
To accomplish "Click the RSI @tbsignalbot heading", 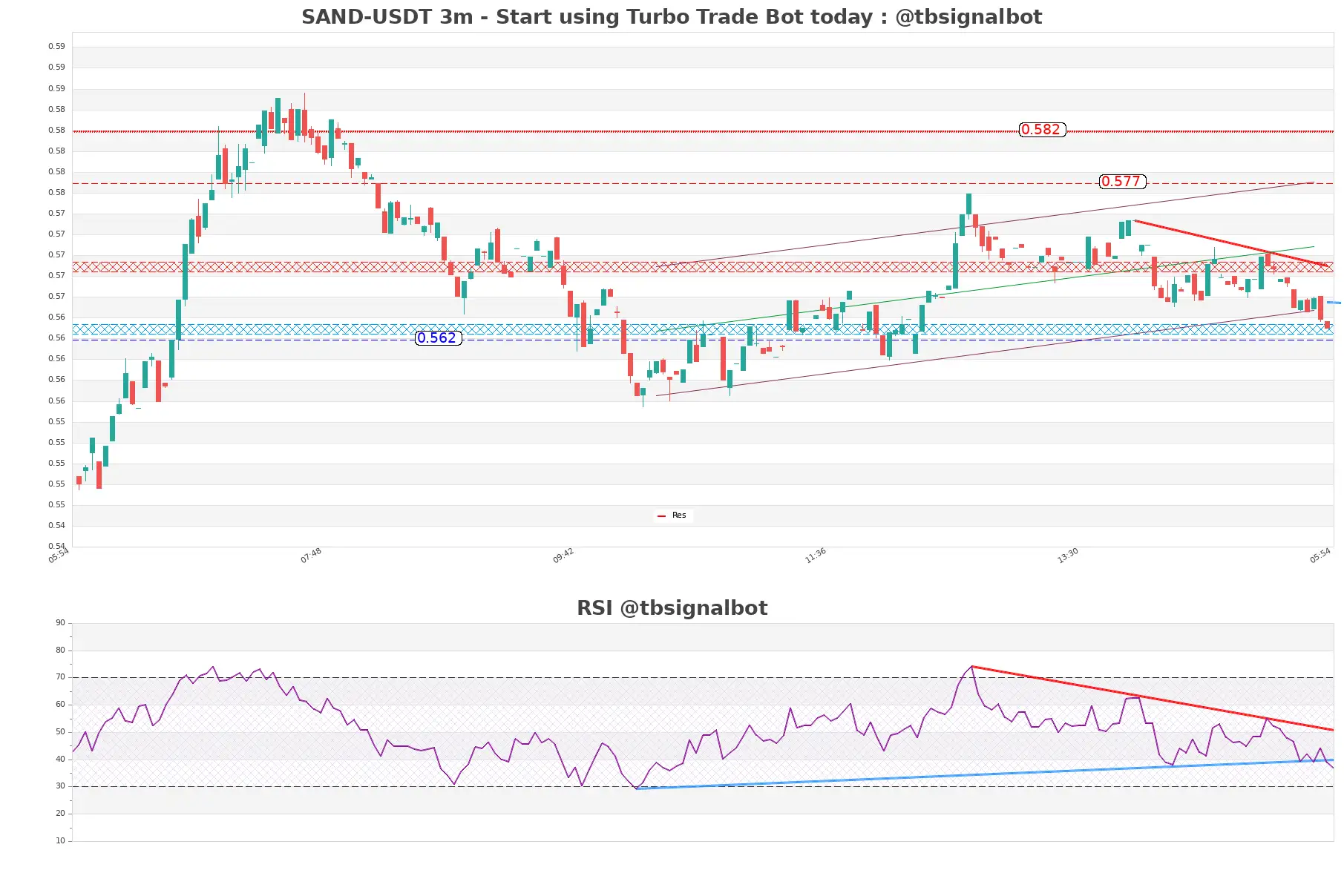I will coord(672,608).
